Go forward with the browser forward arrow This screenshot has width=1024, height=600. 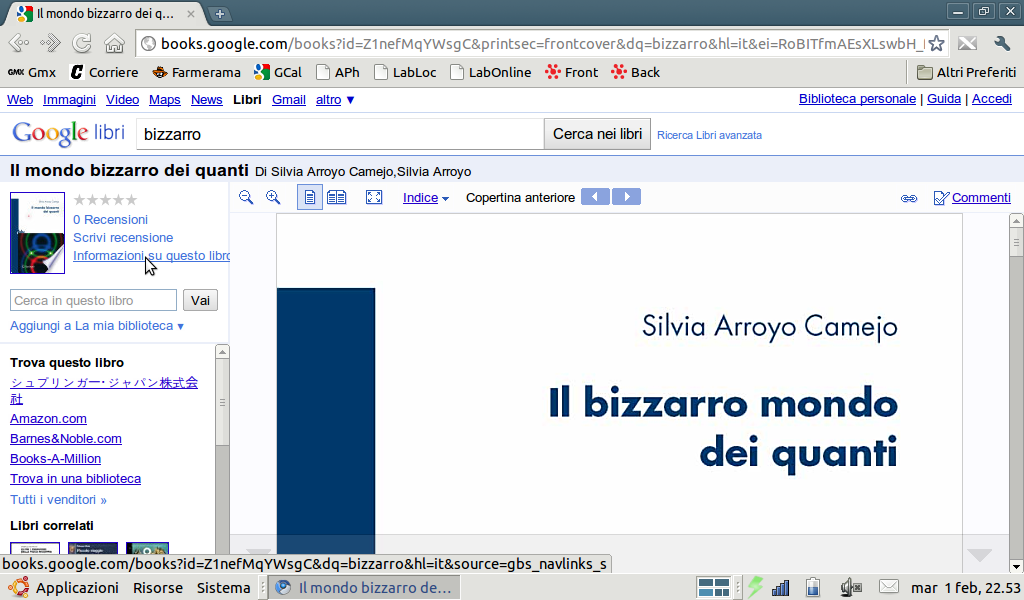(50, 43)
